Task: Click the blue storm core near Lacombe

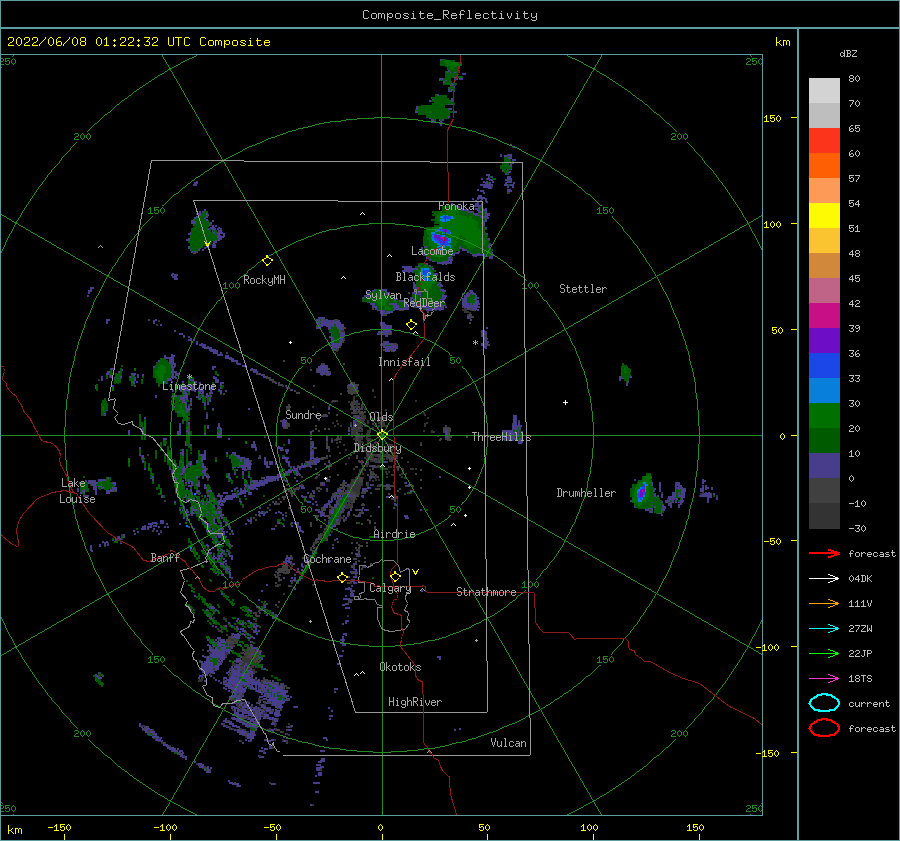Action: [440, 237]
